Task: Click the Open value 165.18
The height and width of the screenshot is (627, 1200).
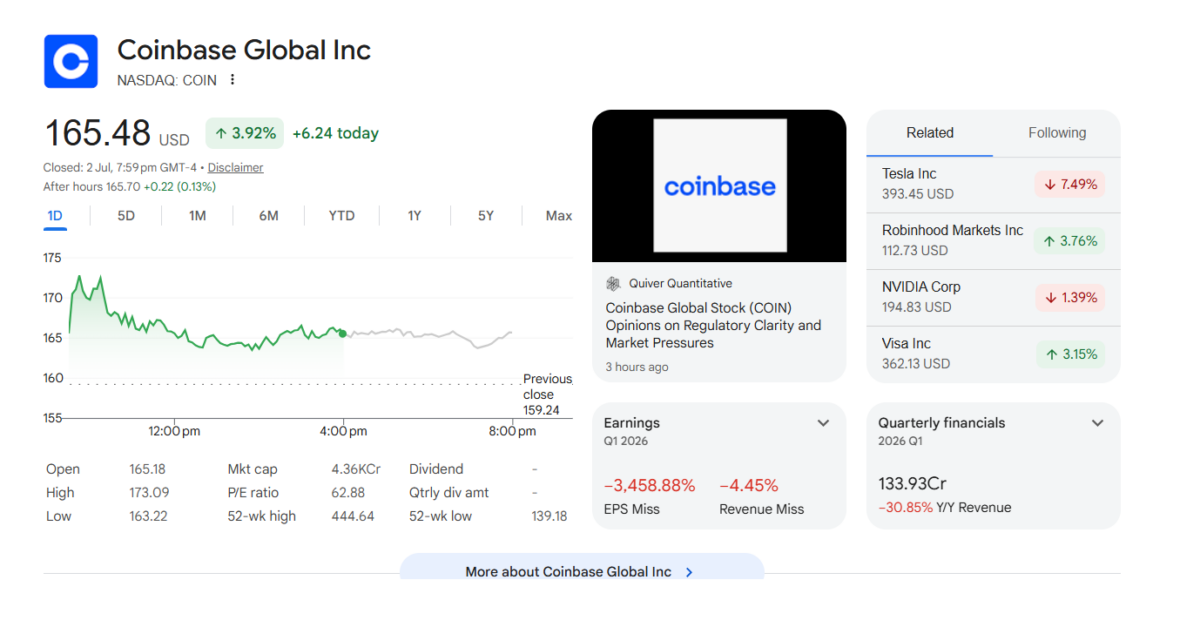Action: (x=148, y=469)
